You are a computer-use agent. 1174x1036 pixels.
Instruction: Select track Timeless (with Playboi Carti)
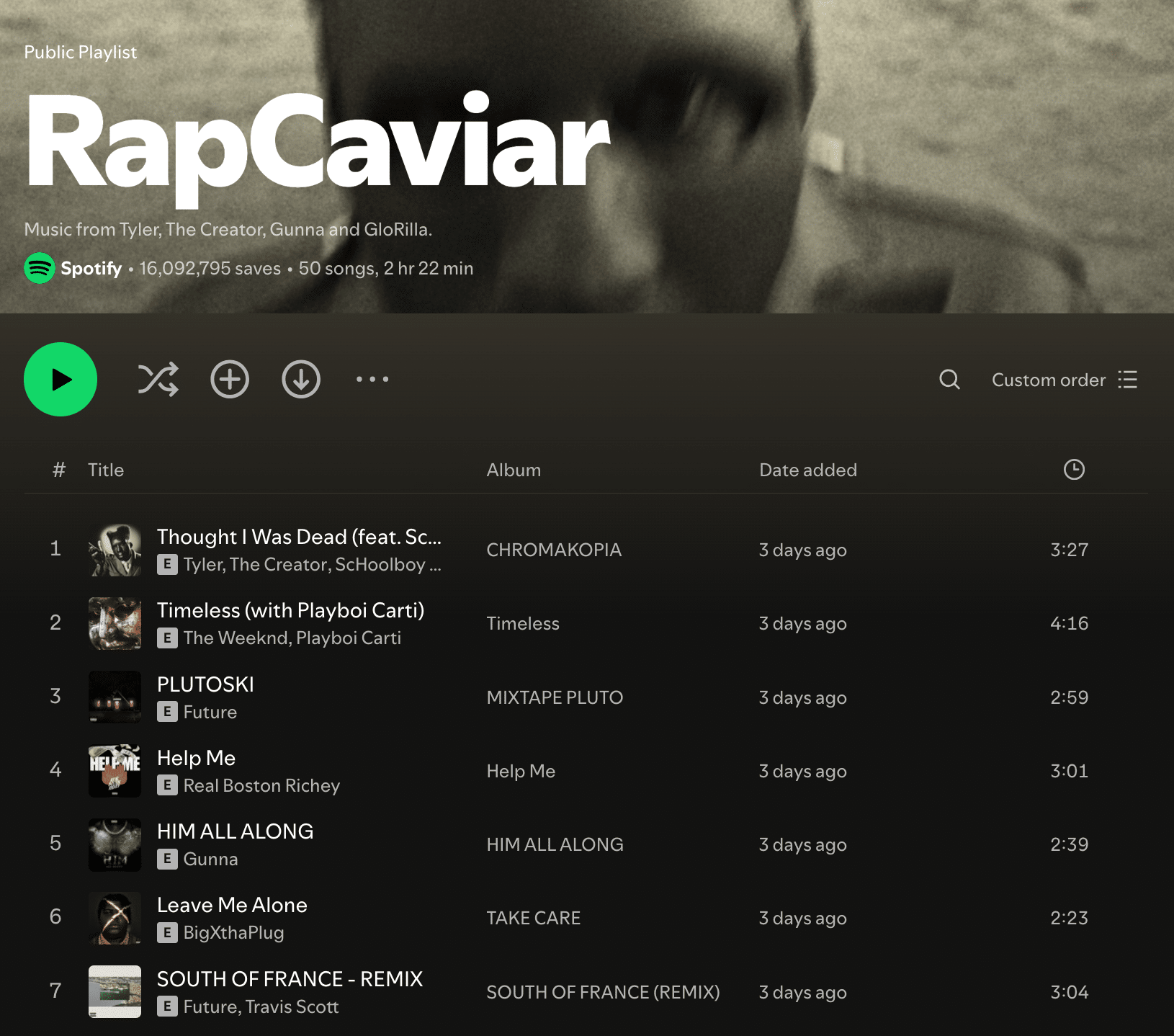point(290,610)
